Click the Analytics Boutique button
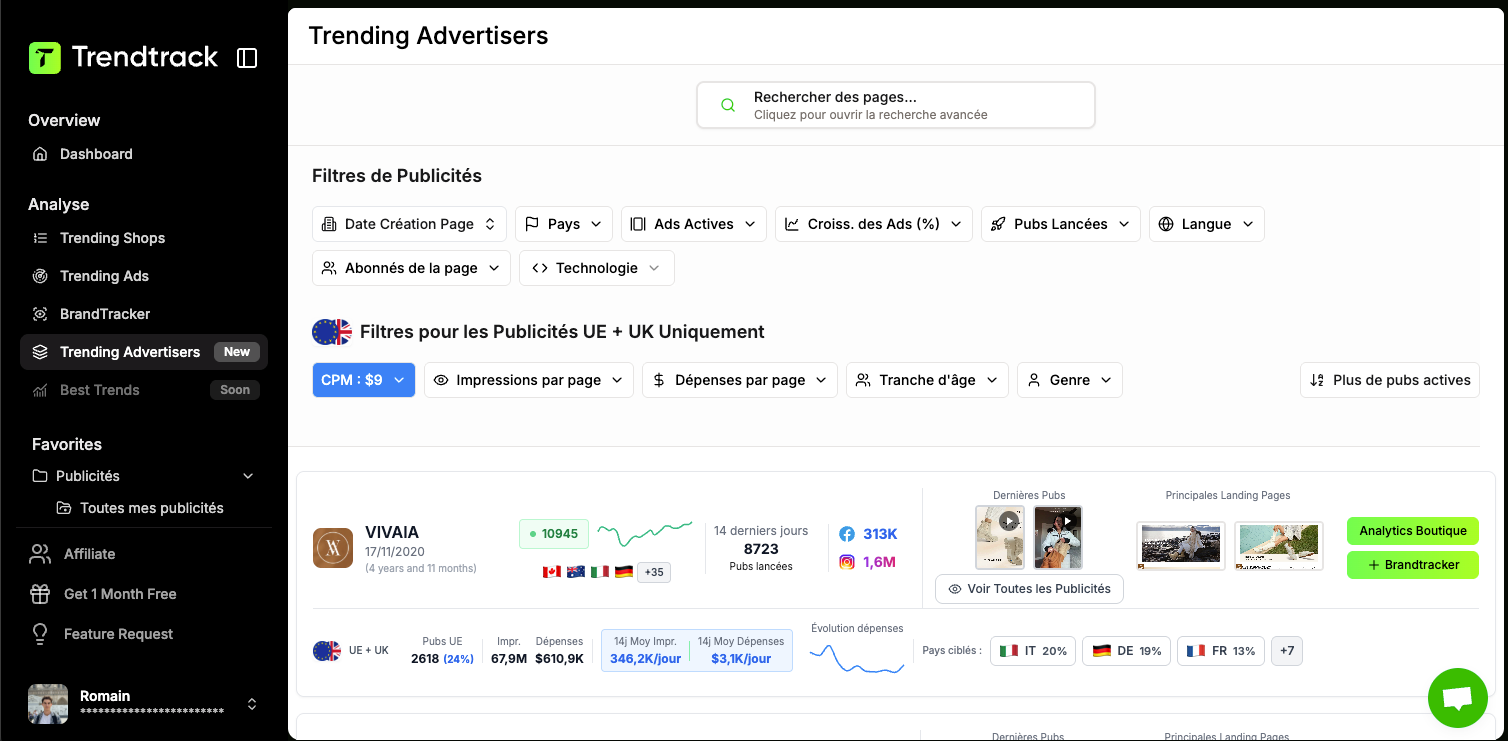 [1412, 531]
